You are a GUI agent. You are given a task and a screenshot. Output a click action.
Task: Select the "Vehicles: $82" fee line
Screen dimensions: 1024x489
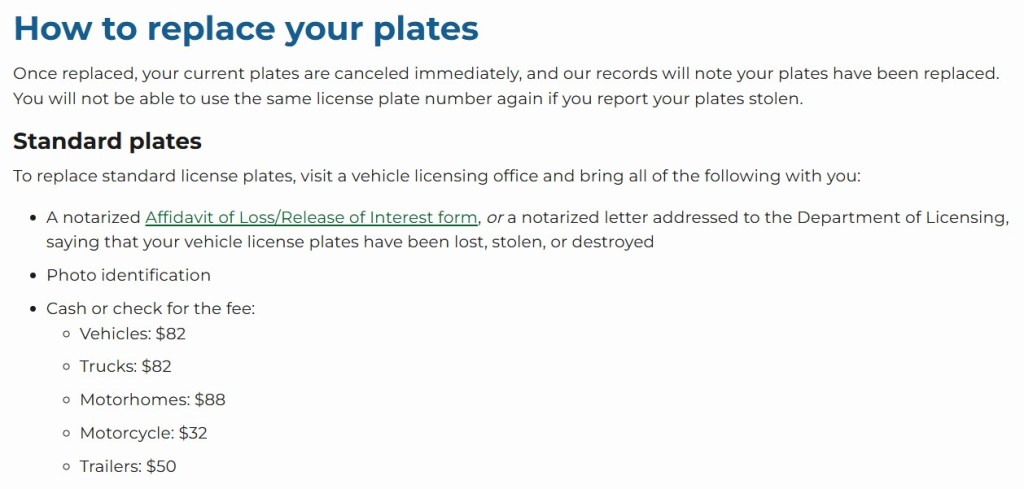[132, 333]
